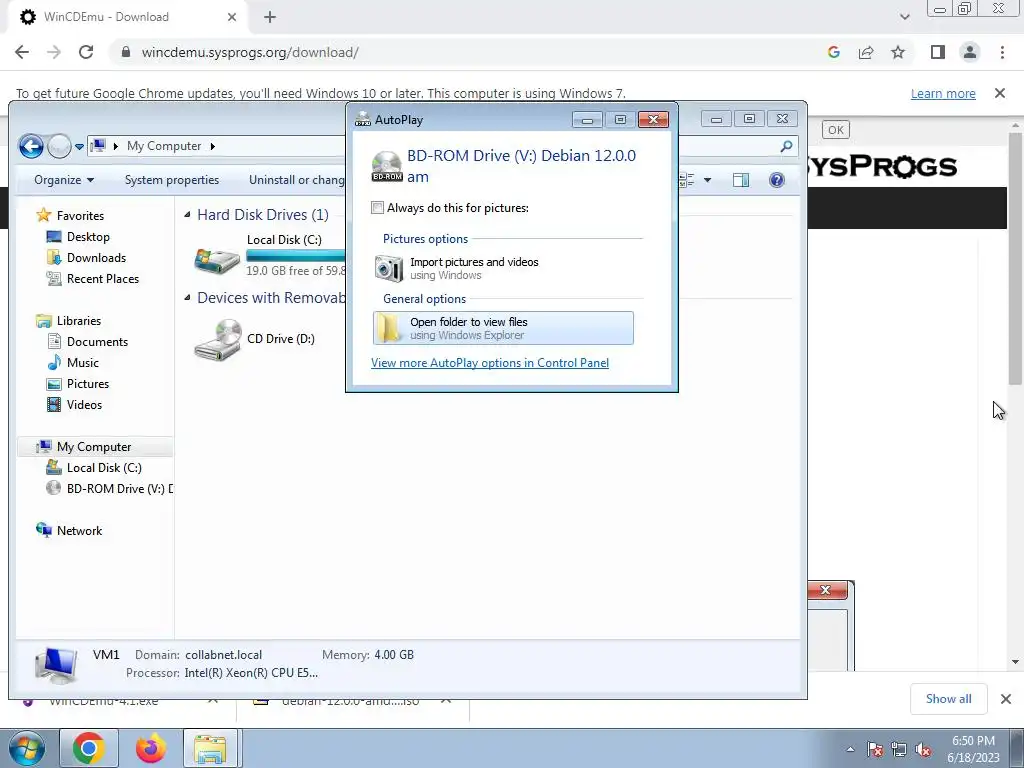Viewport: 1024px width, 768px height.
Task: Open the view options dropdown arrow
Action: (x=707, y=180)
